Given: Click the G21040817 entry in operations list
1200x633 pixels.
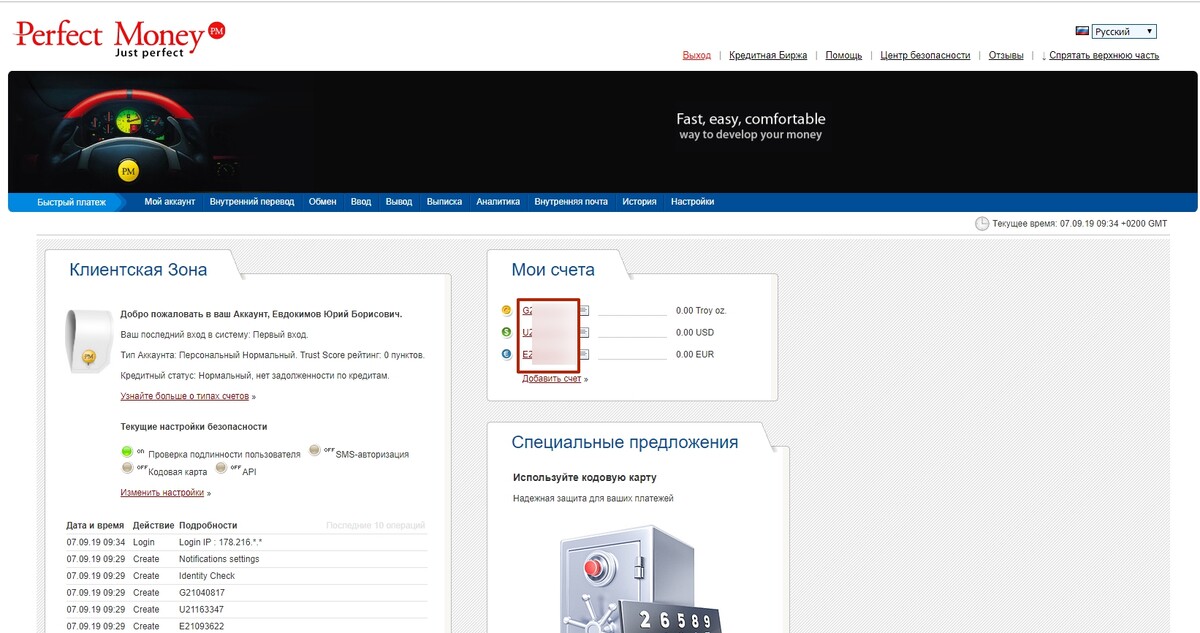Looking at the screenshot, I should coord(201,593).
